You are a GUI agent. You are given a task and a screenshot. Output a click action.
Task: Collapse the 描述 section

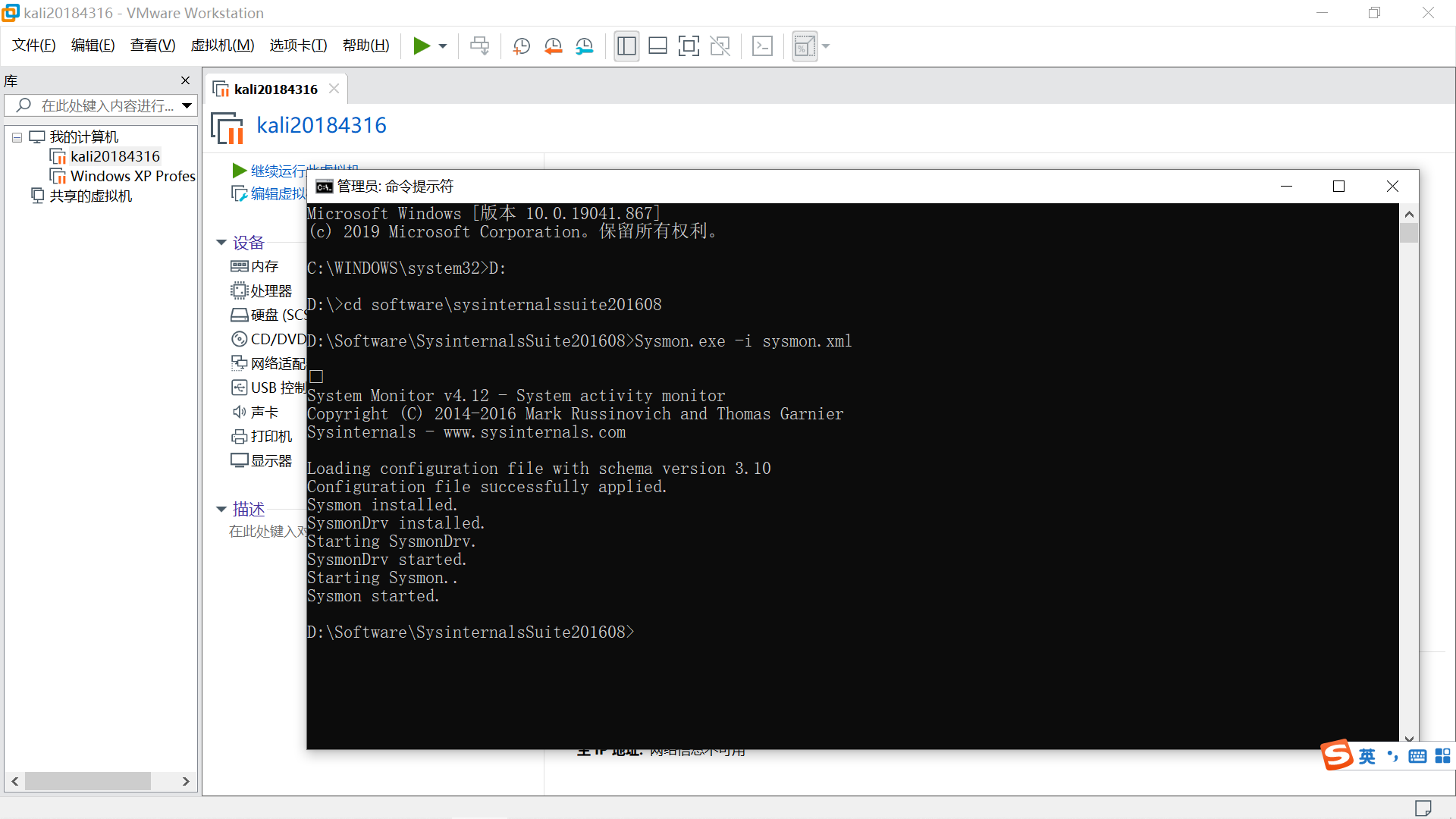coord(221,509)
